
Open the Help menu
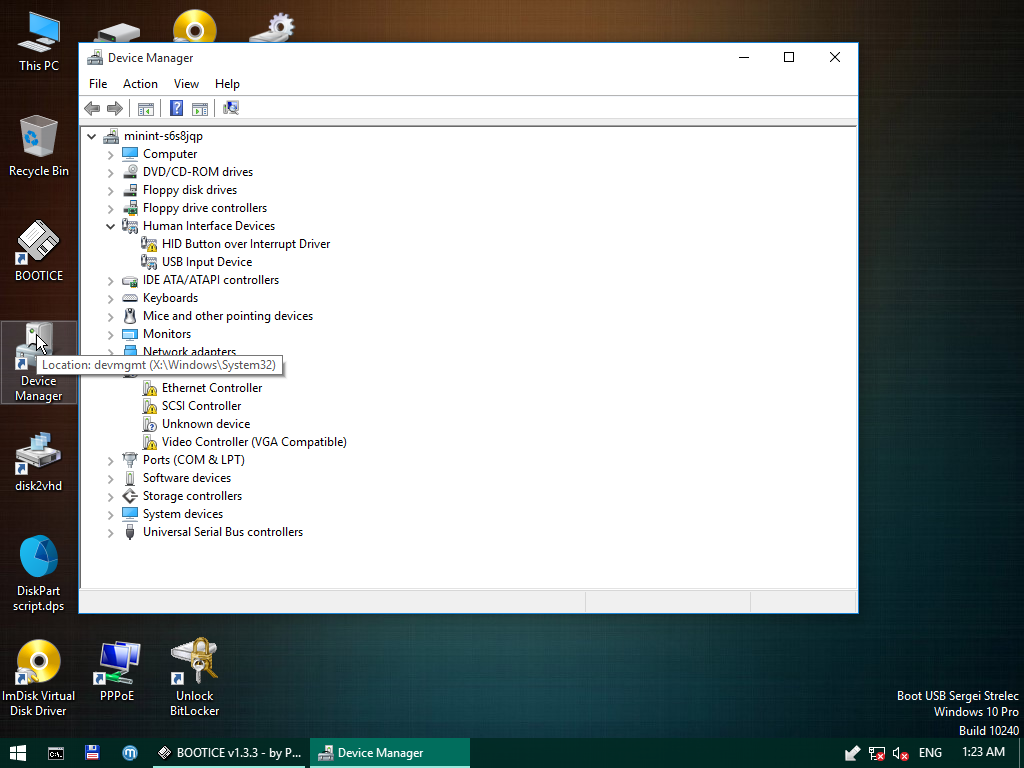(x=227, y=84)
